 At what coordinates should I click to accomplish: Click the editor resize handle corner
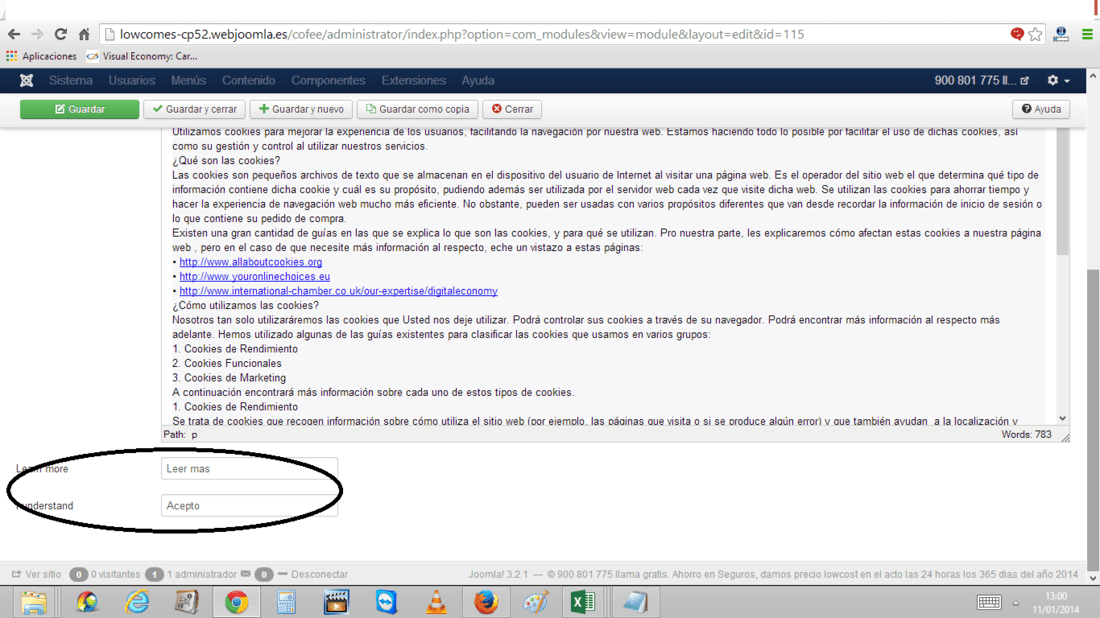[x=1065, y=437]
